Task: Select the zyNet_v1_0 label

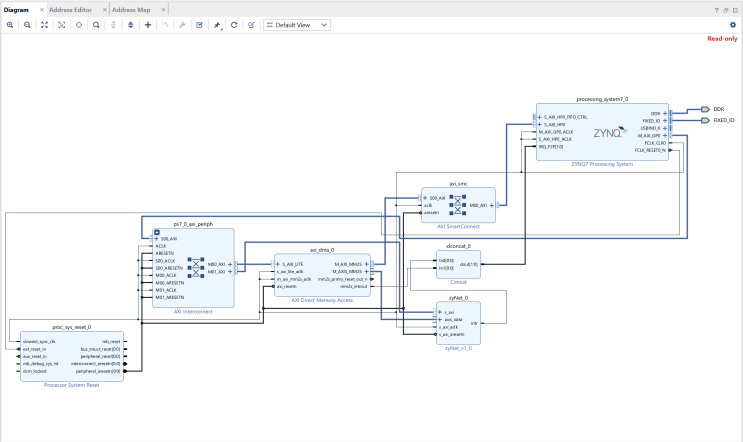Action: point(458,348)
